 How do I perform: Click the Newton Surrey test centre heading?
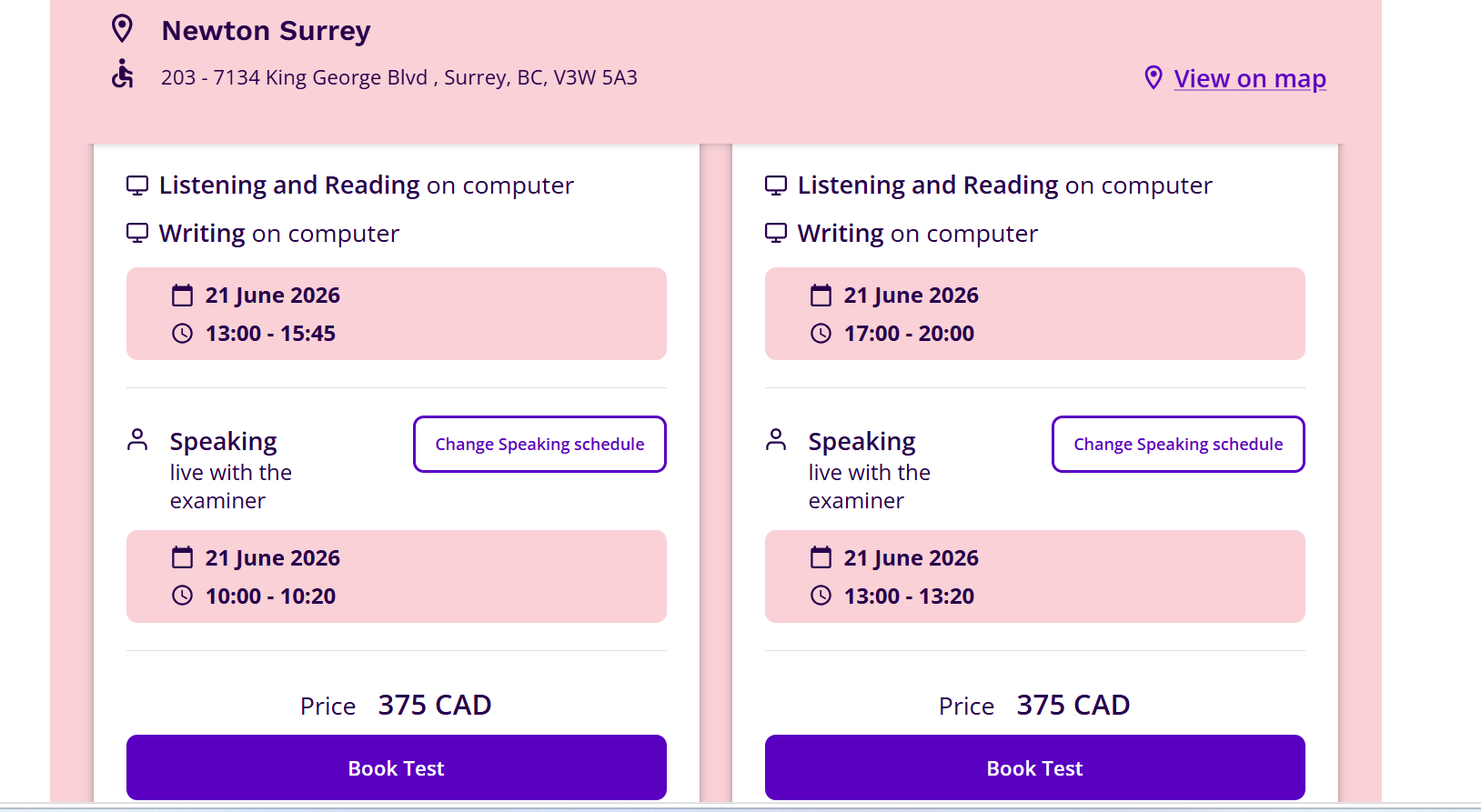click(x=266, y=31)
